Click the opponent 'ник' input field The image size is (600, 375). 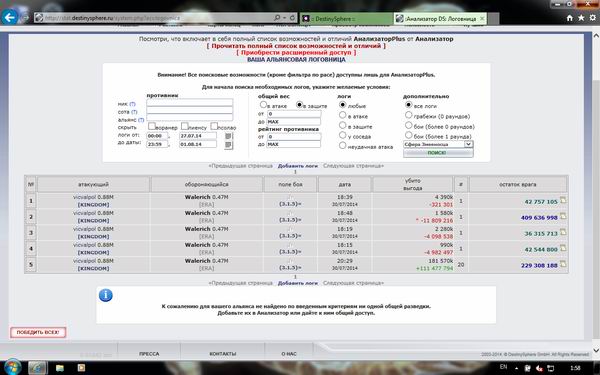[x=190, y=103]
